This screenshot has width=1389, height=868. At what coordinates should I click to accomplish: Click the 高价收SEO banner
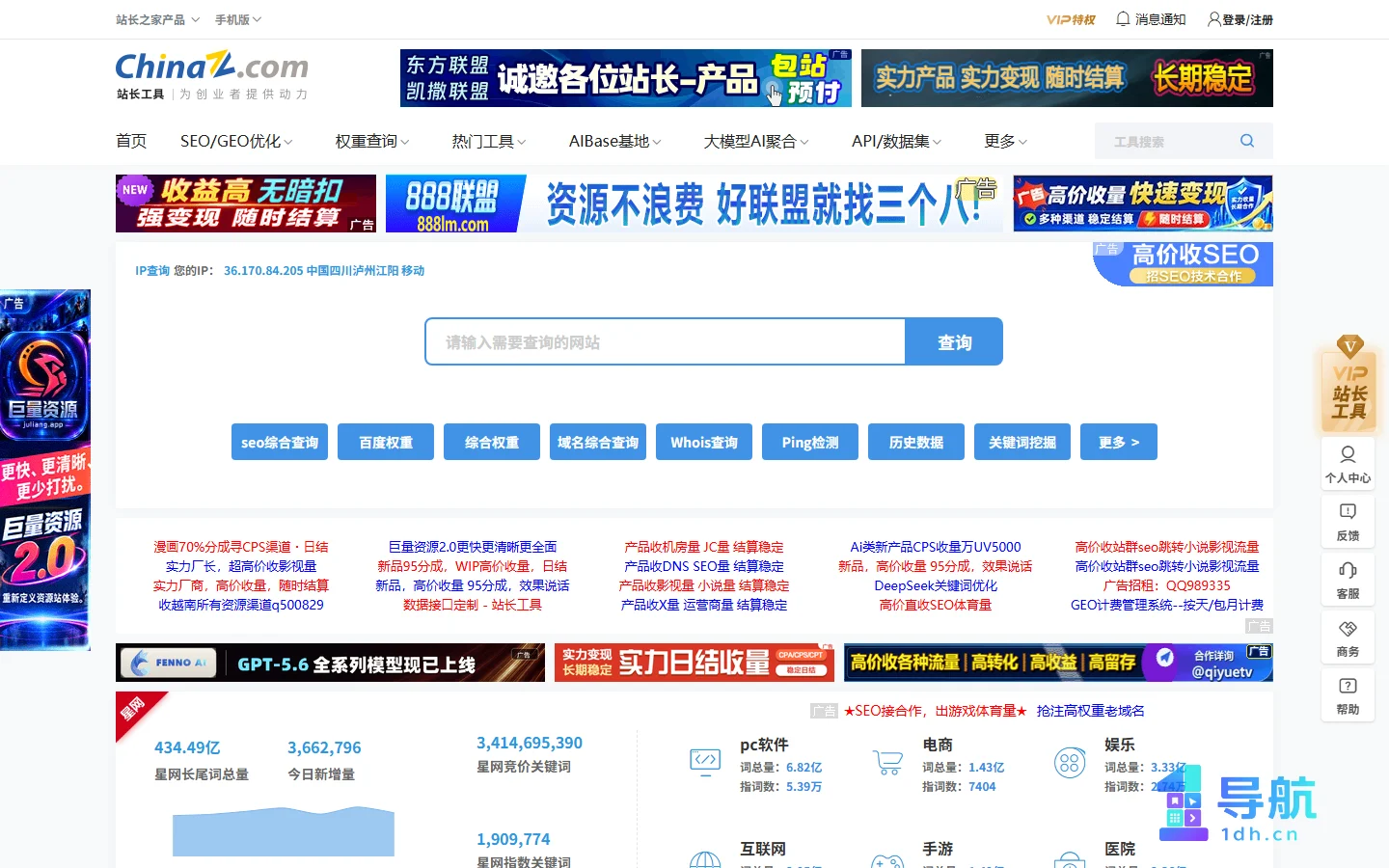(1184, 263)
